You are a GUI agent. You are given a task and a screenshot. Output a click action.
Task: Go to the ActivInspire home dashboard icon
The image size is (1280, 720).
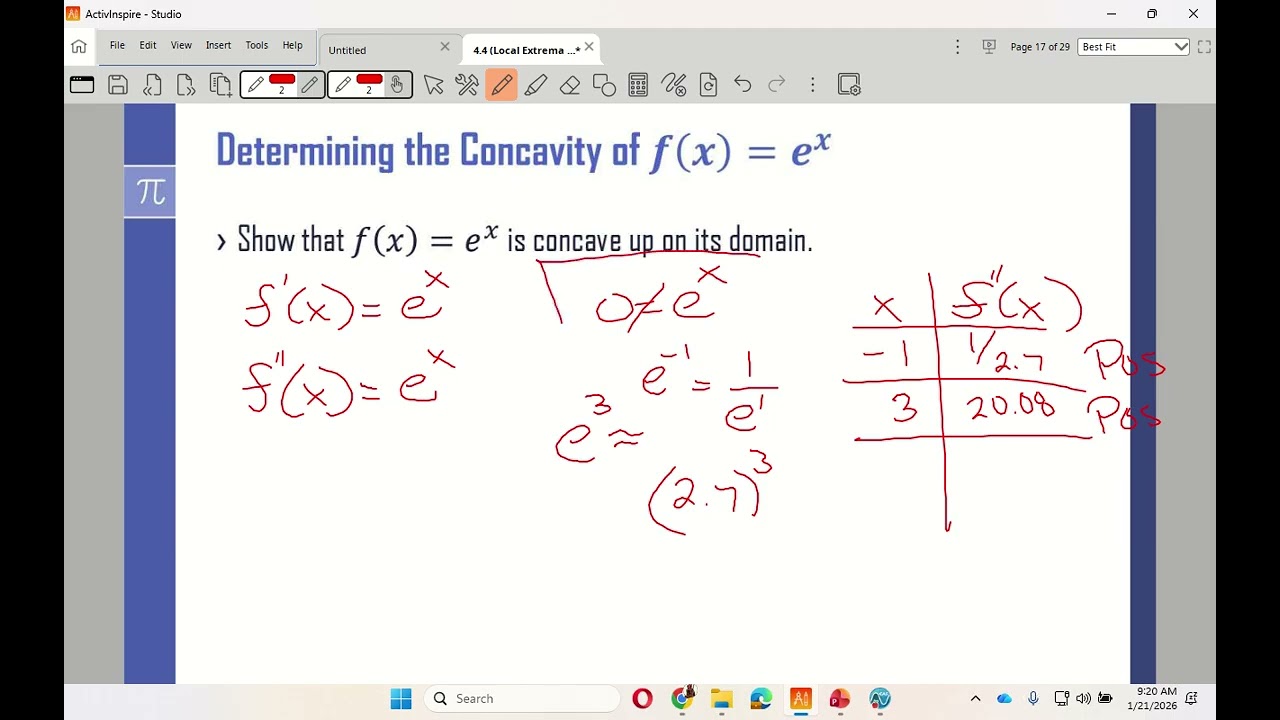pyautogui.click(x=79, y=46)
